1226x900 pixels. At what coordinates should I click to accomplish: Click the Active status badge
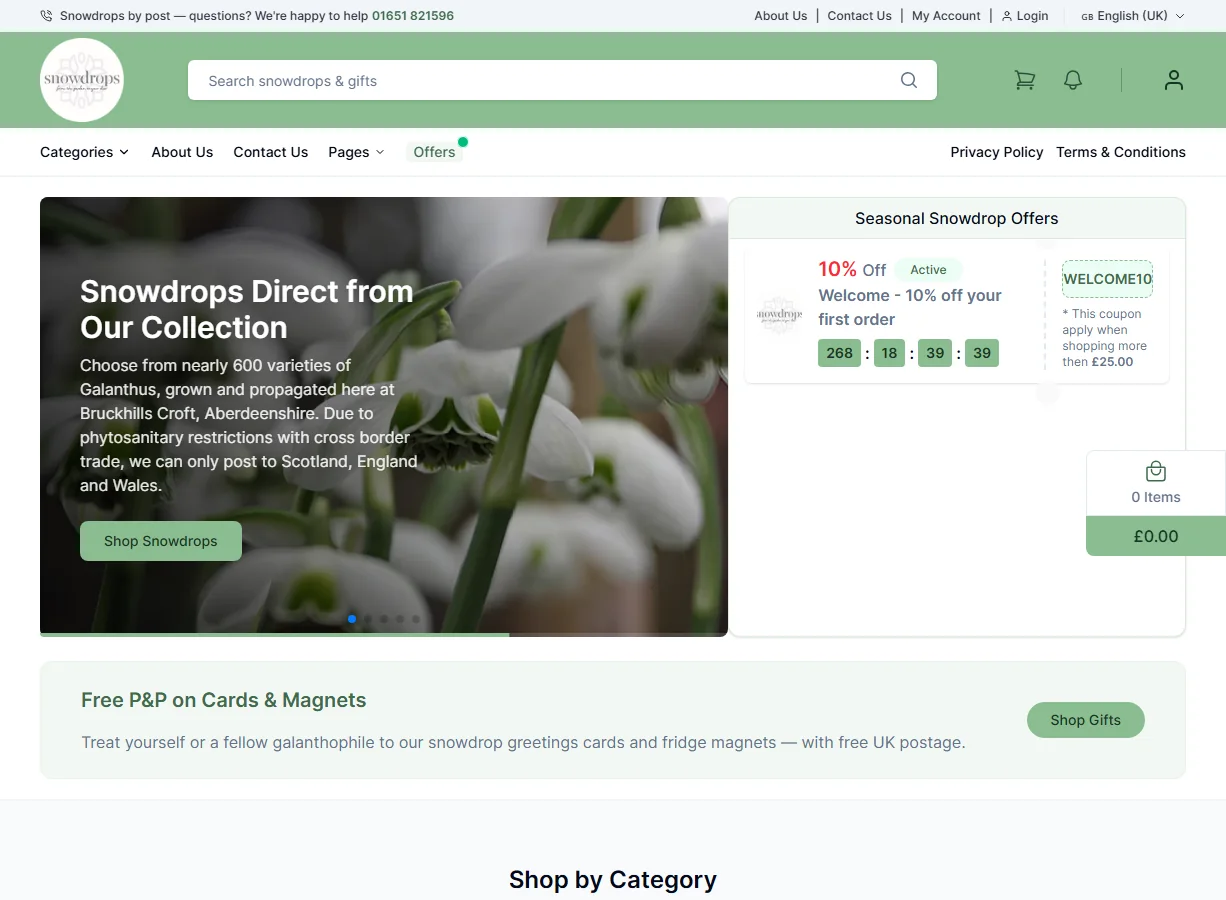[928, 270]
